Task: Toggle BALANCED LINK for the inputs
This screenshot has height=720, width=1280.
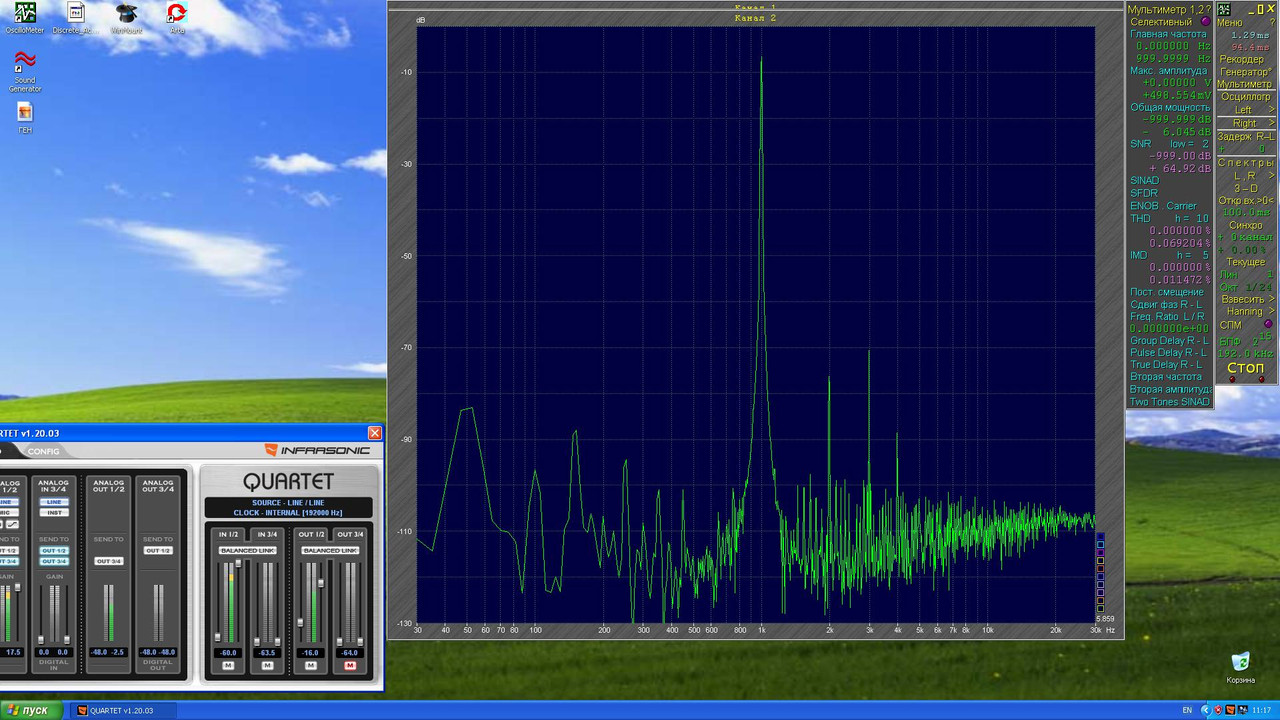Action: tap(248, 551)
